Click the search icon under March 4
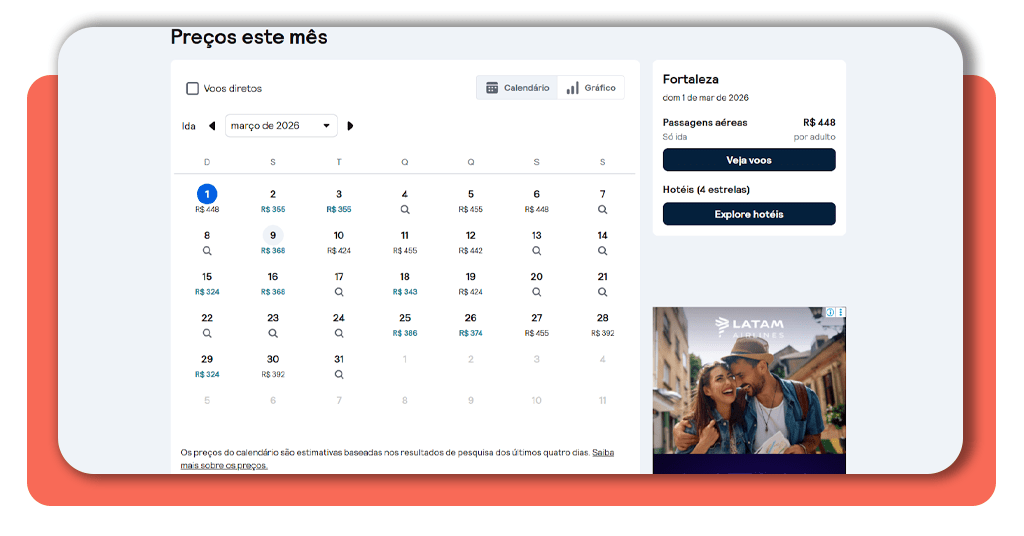 tap(405, 210)
